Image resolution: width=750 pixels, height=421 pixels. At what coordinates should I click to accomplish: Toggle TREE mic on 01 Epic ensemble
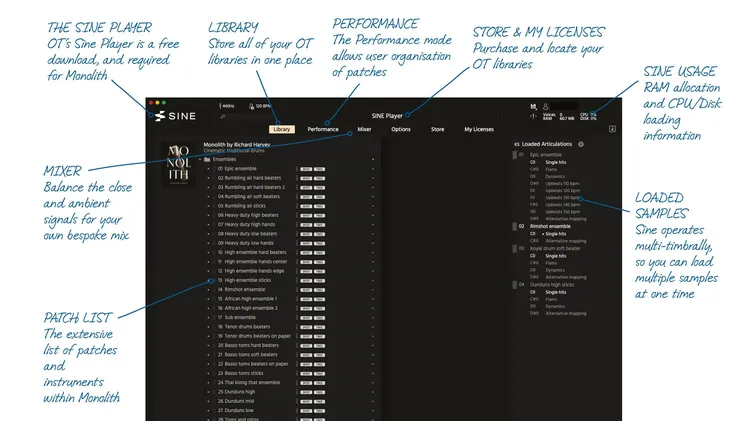click(x=319, y=169)
